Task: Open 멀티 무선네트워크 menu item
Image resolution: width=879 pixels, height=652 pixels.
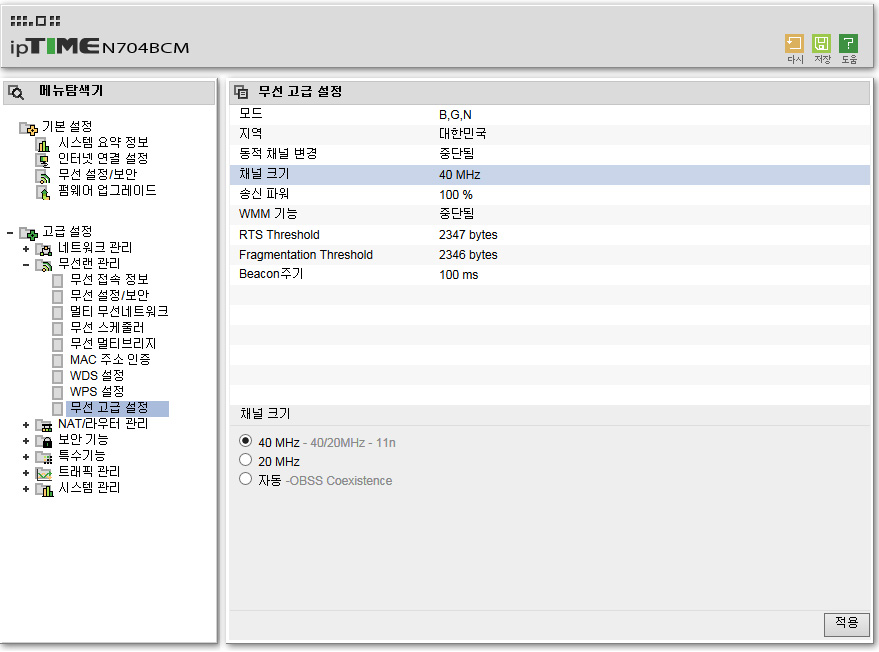Action: coord(118,311)
